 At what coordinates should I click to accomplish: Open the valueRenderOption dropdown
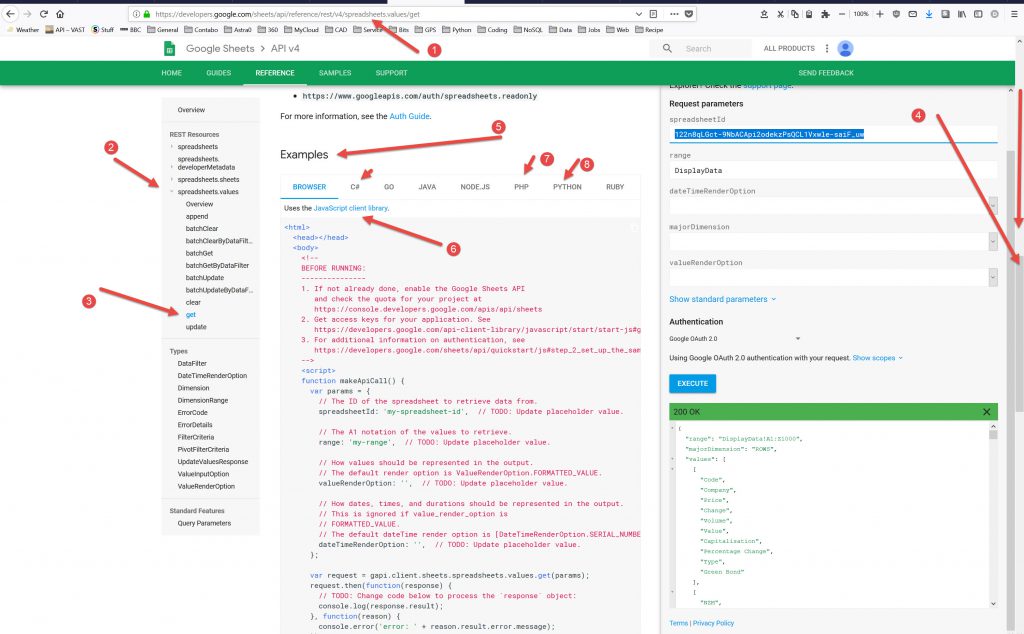(x=992, y=277)
